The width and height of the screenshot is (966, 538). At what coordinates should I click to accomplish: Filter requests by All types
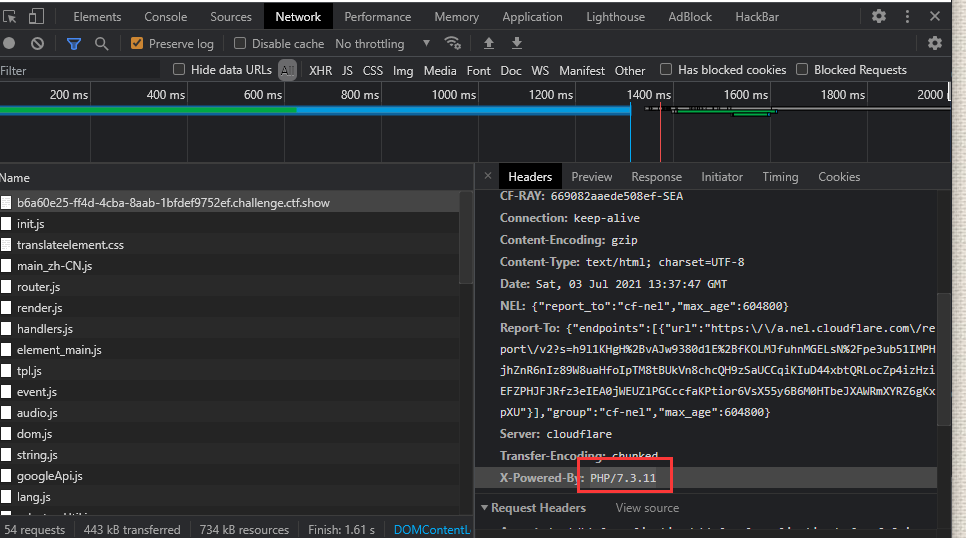pos(287,70)
